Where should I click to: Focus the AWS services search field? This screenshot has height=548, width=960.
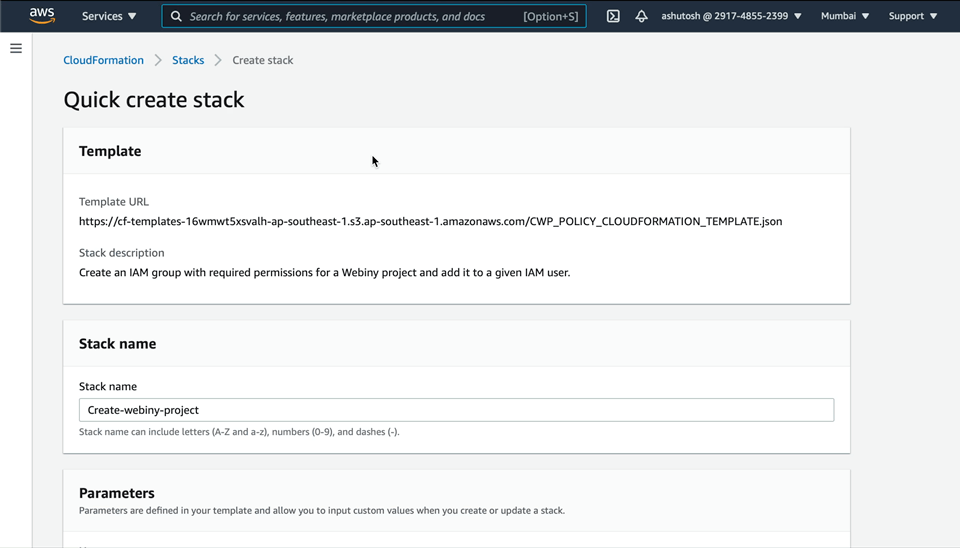(350, 16)
